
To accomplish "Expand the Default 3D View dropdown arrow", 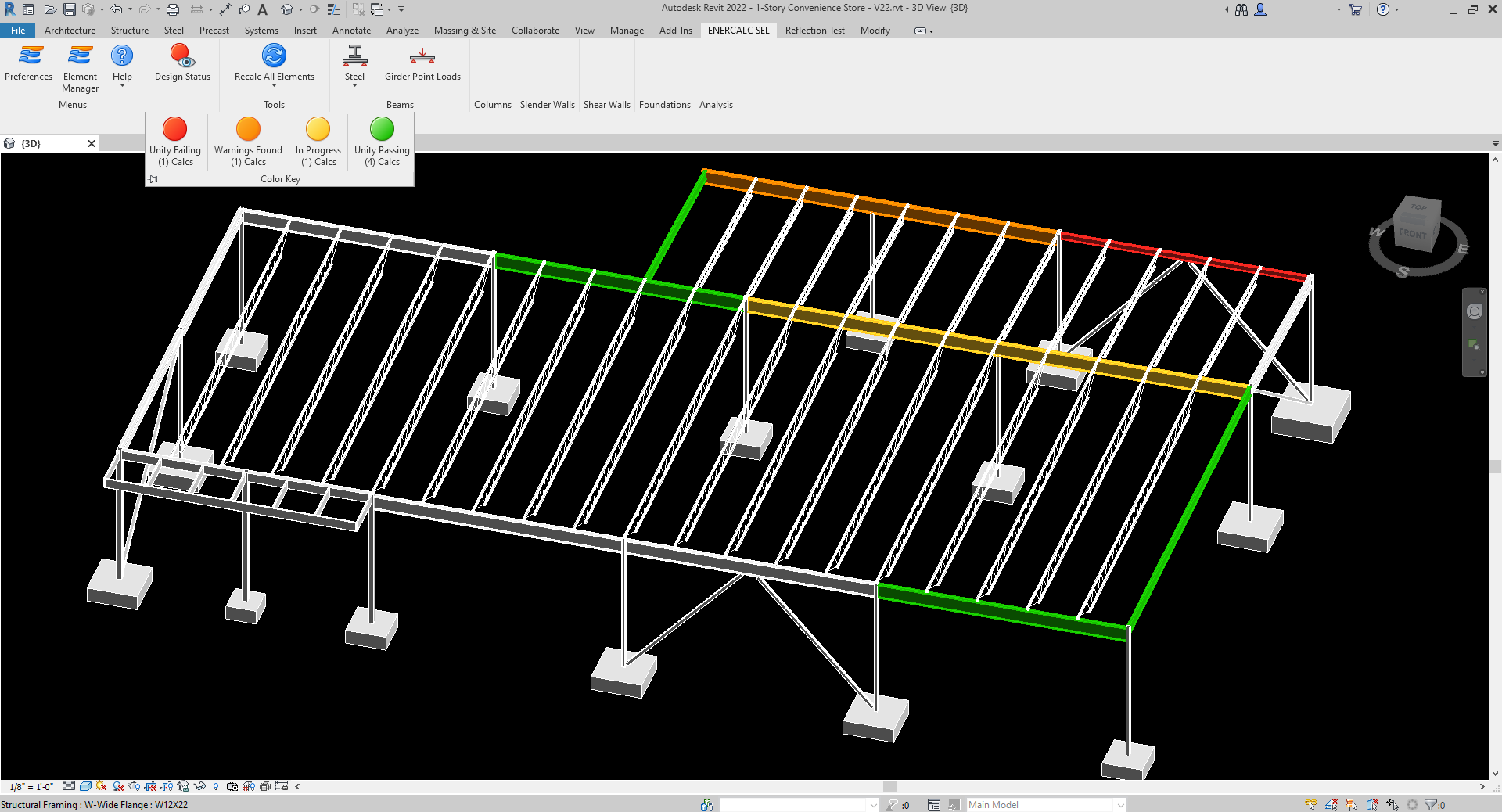I will [300, 9].
